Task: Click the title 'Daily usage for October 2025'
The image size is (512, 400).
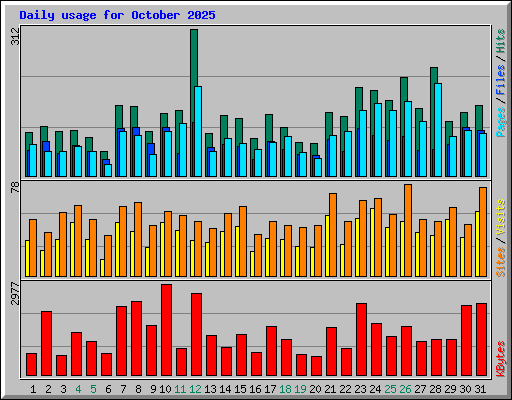Action: click(117, 15)
